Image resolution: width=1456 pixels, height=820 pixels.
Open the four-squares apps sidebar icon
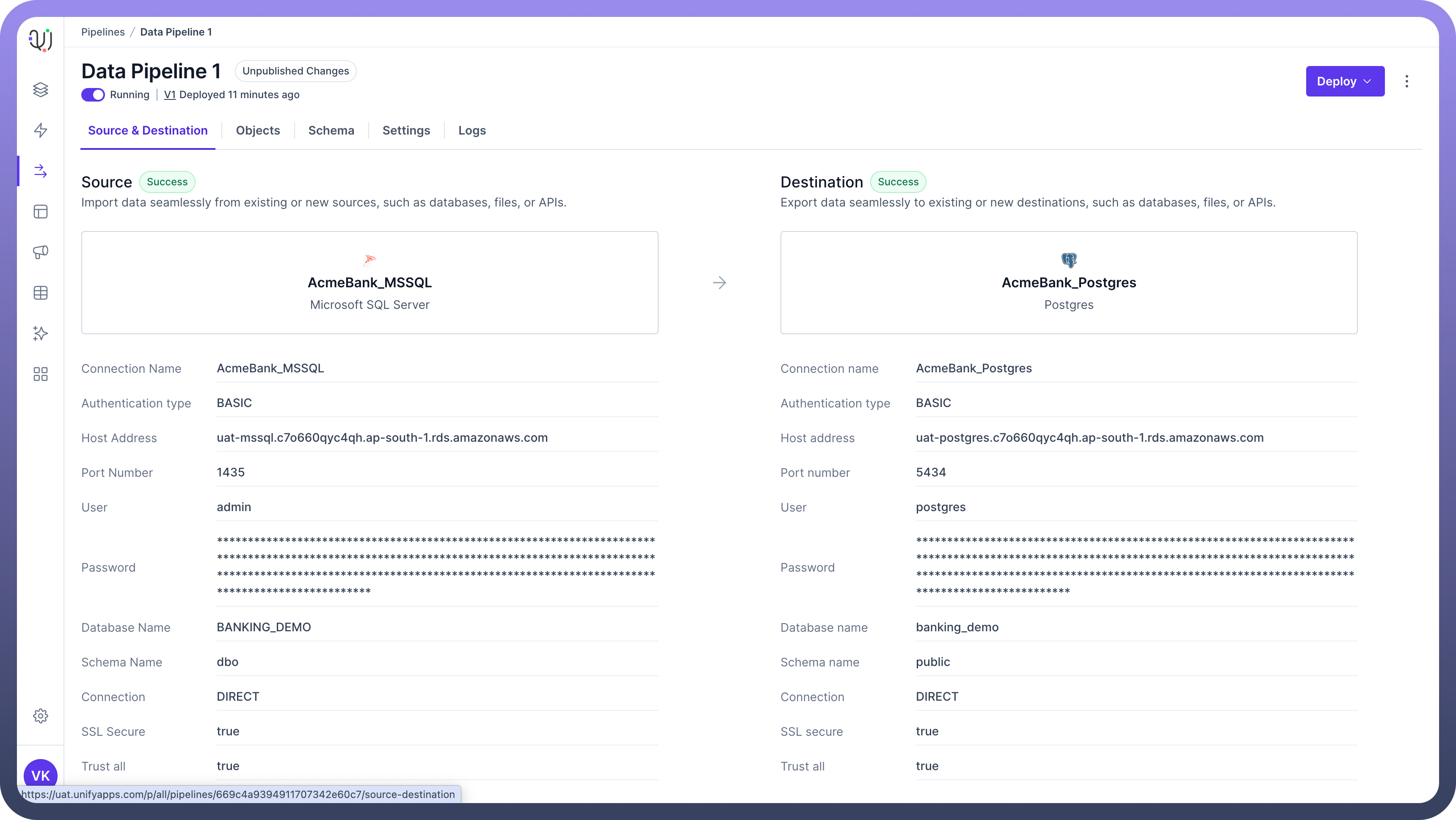pyautogui.click(x=41, y=374)
